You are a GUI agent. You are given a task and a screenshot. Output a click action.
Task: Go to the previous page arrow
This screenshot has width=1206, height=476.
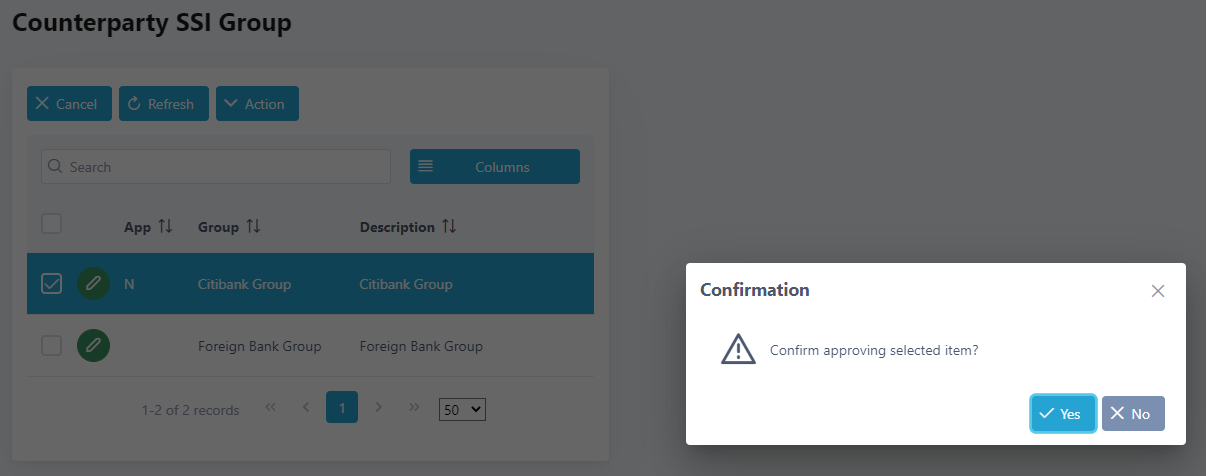tap(306, 408)
